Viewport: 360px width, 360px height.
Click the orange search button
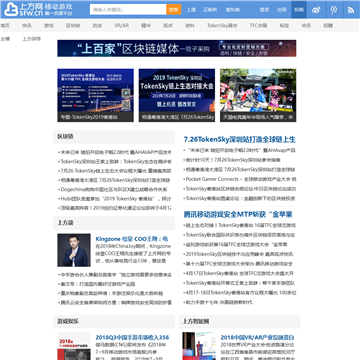[173, 10]
